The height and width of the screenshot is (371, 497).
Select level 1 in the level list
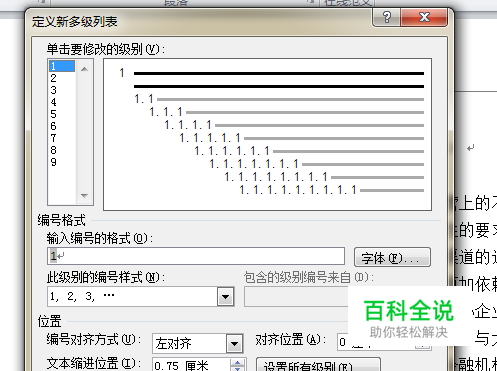click(x=62, y=66)
